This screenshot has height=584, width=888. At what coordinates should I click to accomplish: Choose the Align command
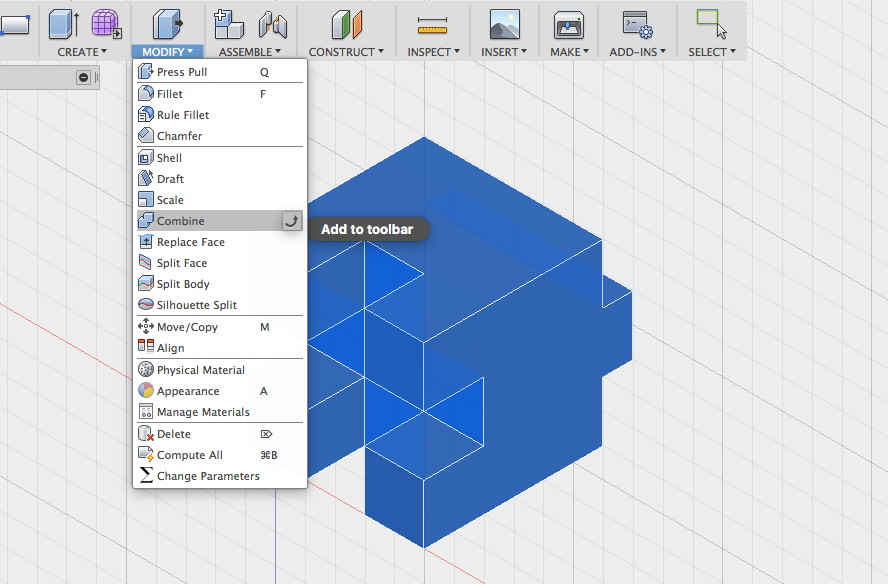[x=220, y=348]
